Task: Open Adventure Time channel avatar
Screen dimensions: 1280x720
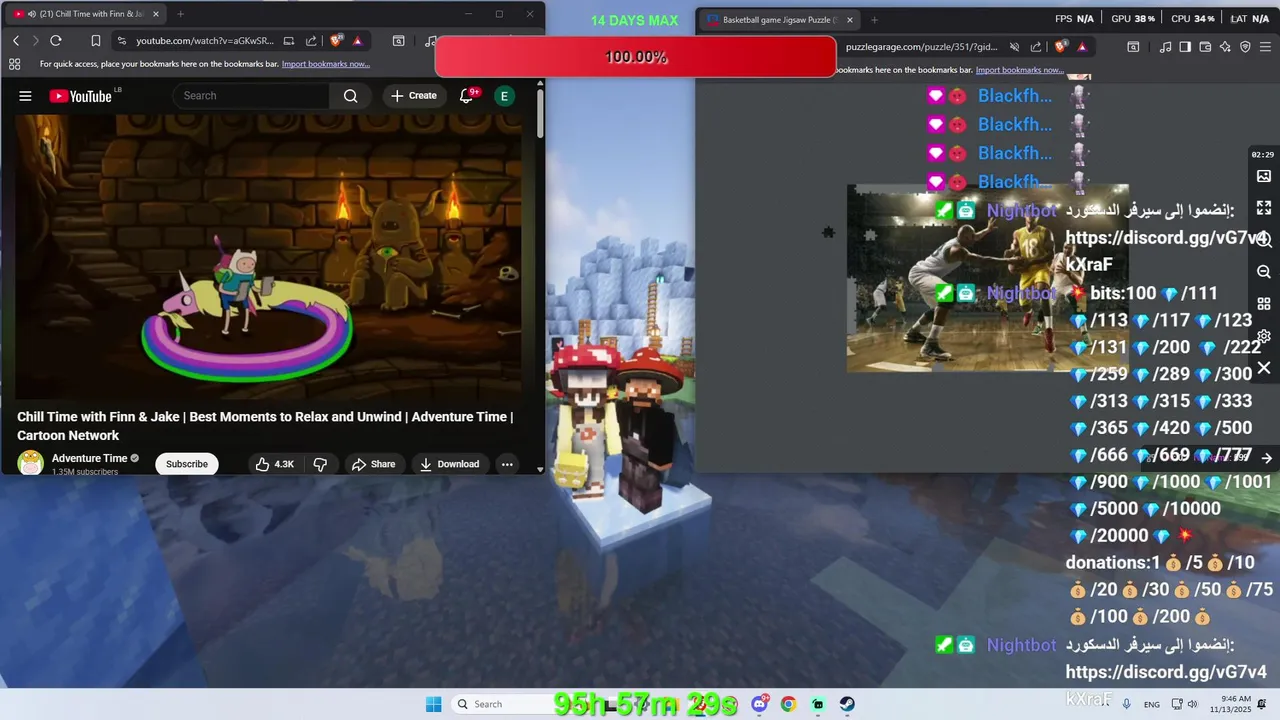Action: point(31,463)
